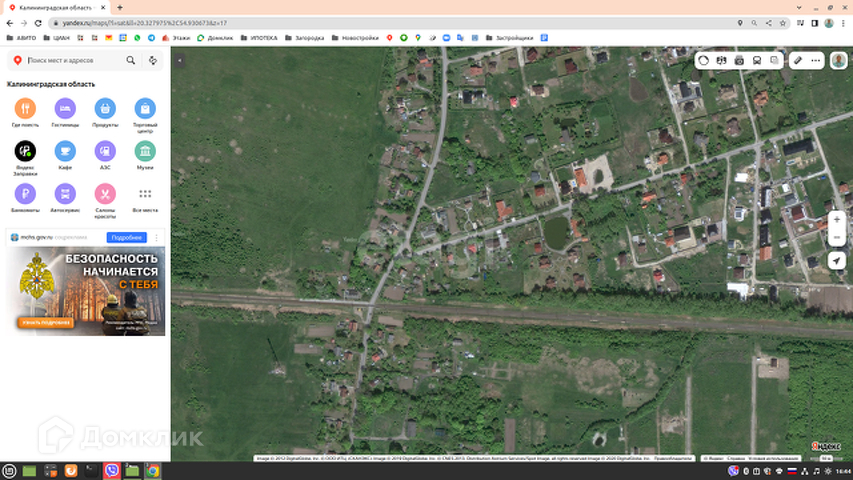Zoom in the map with plus
The image size is (853, 480).
(x=837, y=219)
